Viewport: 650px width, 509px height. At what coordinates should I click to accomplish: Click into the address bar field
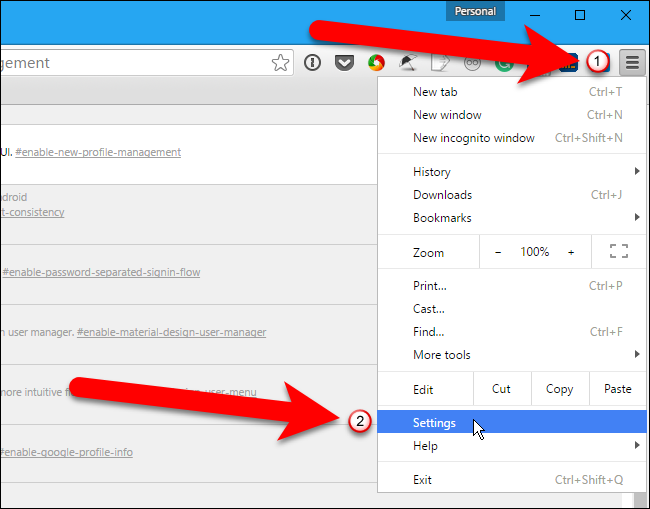pyautogui.click(x=147, y=63)
